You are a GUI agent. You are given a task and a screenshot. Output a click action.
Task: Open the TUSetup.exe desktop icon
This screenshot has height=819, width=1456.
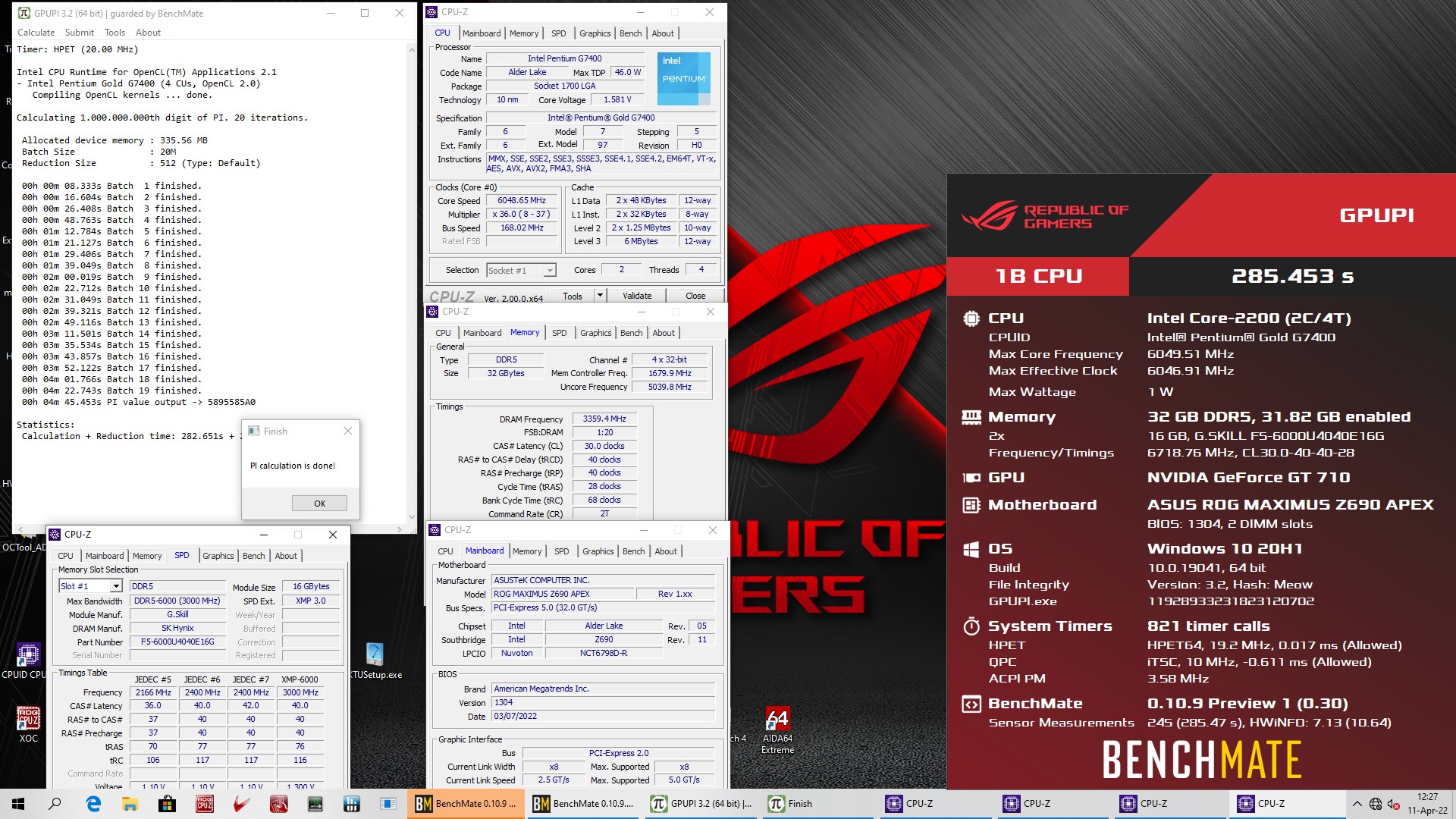coord(375,661)
